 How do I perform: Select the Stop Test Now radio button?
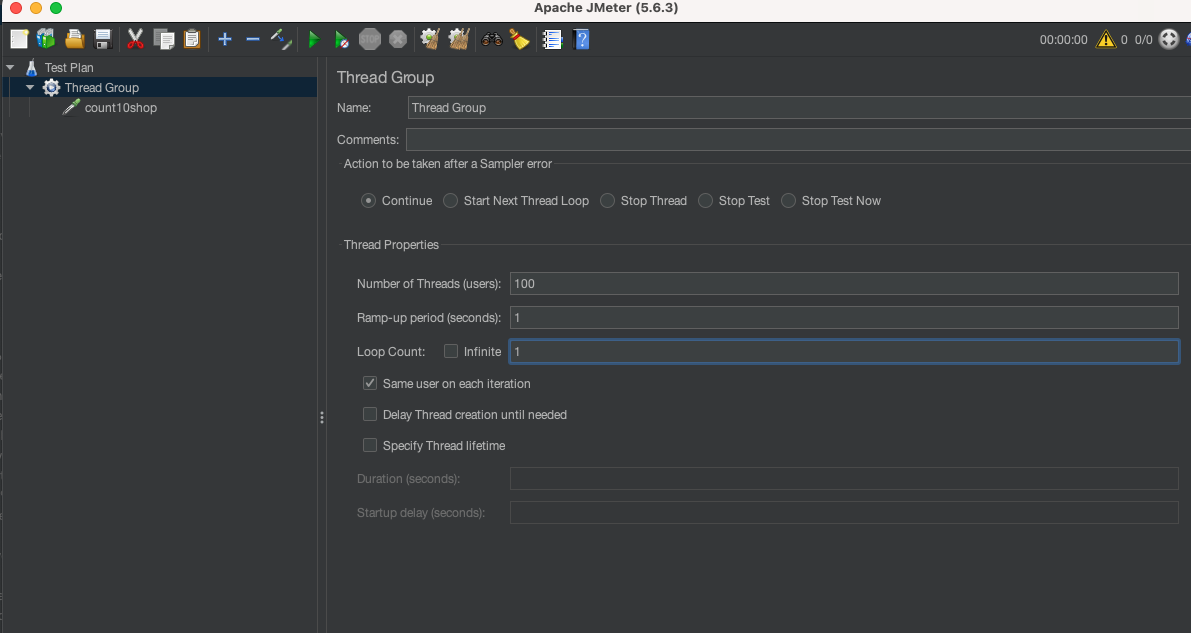(x=788, y=201)
